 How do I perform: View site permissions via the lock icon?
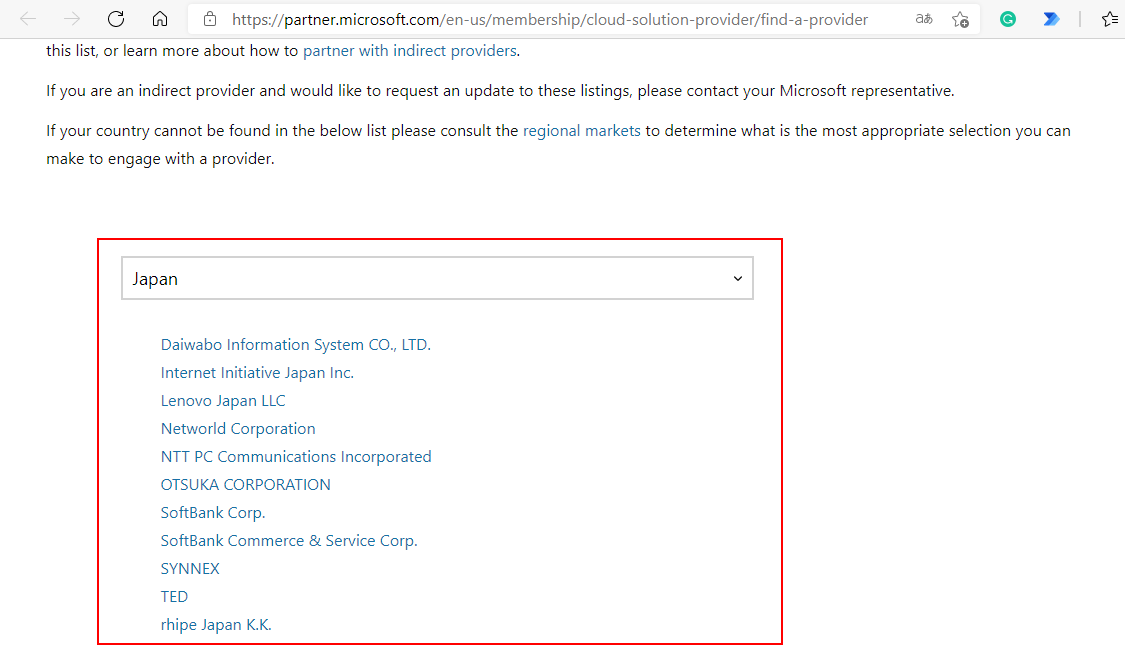(x=208, y=18)
